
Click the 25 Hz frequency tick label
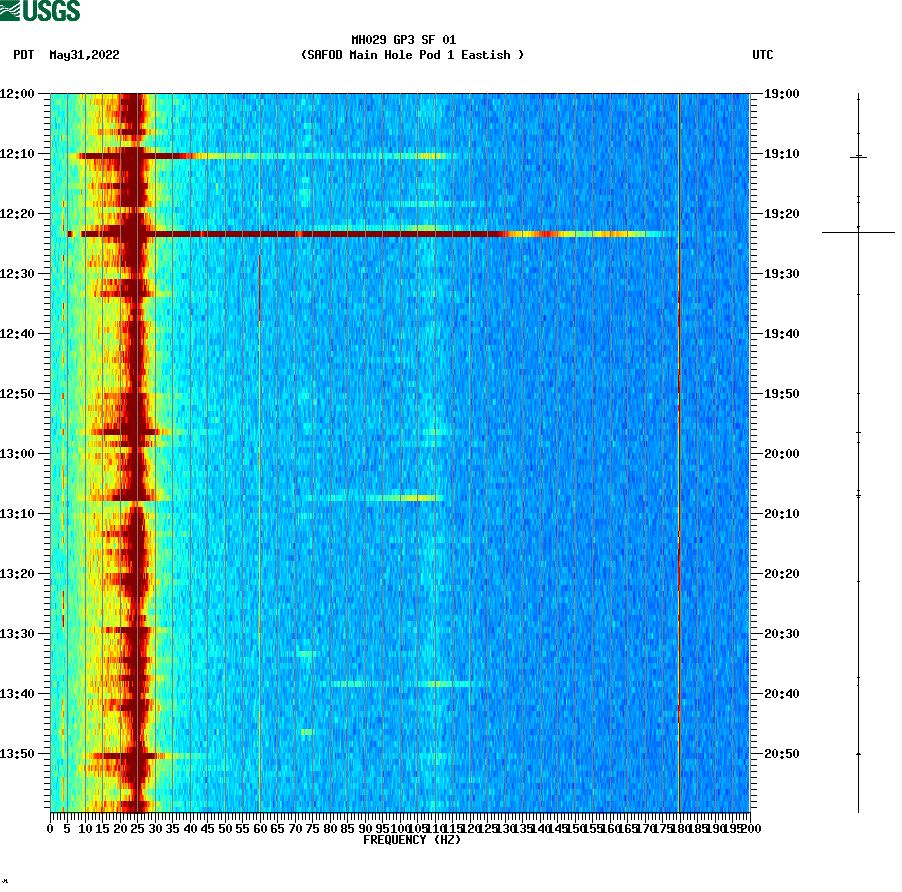pos(135,828)
